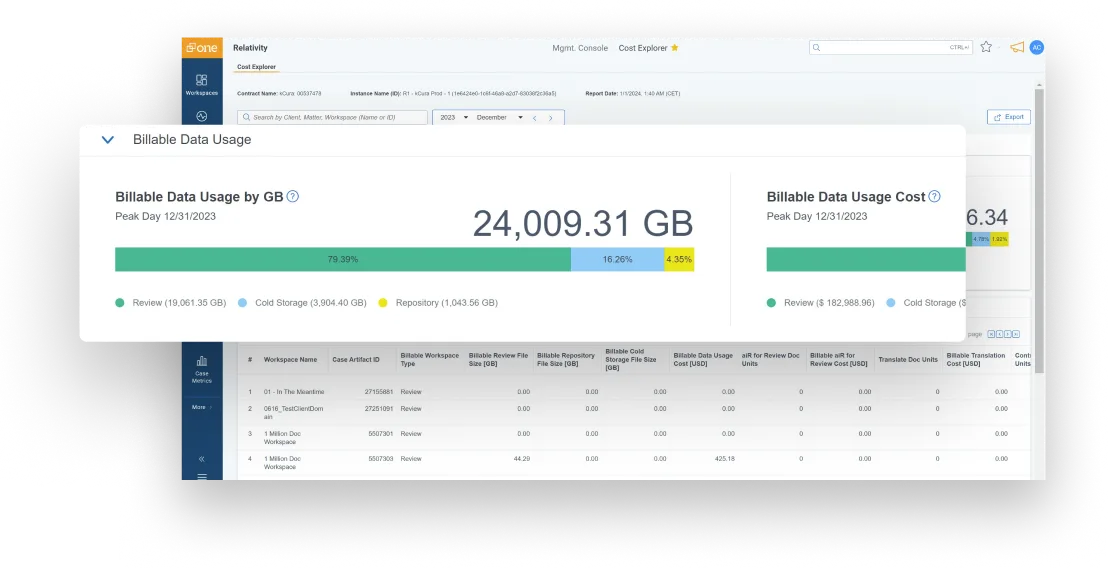1109x569 pixels.
Task: Open the 2023 year dropdown
Action: point(454,117)
